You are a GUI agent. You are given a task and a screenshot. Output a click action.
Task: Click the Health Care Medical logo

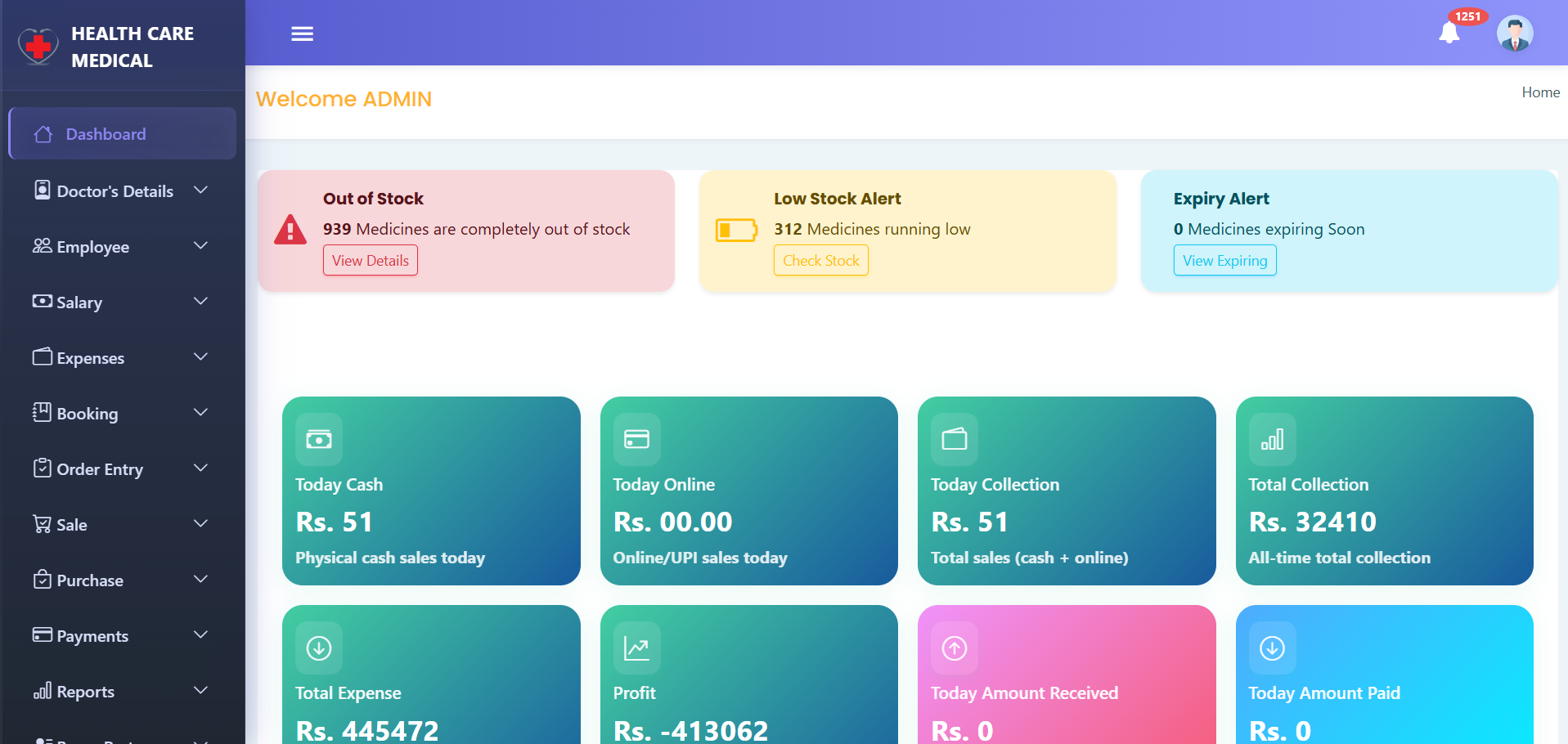(38, 47)
